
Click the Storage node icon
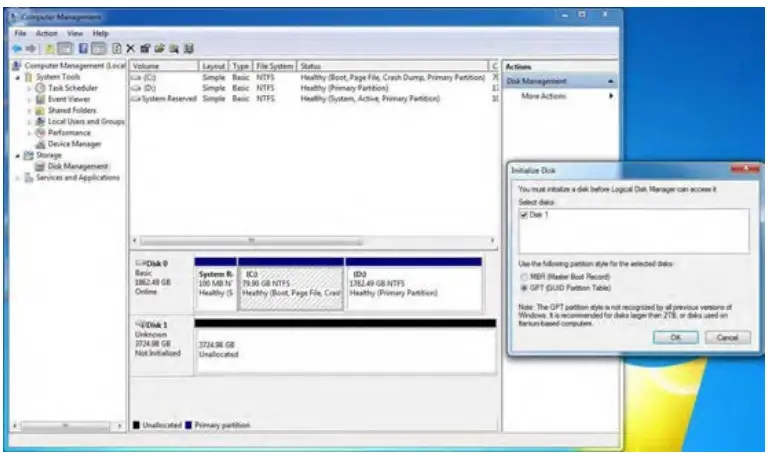point(29,155)
